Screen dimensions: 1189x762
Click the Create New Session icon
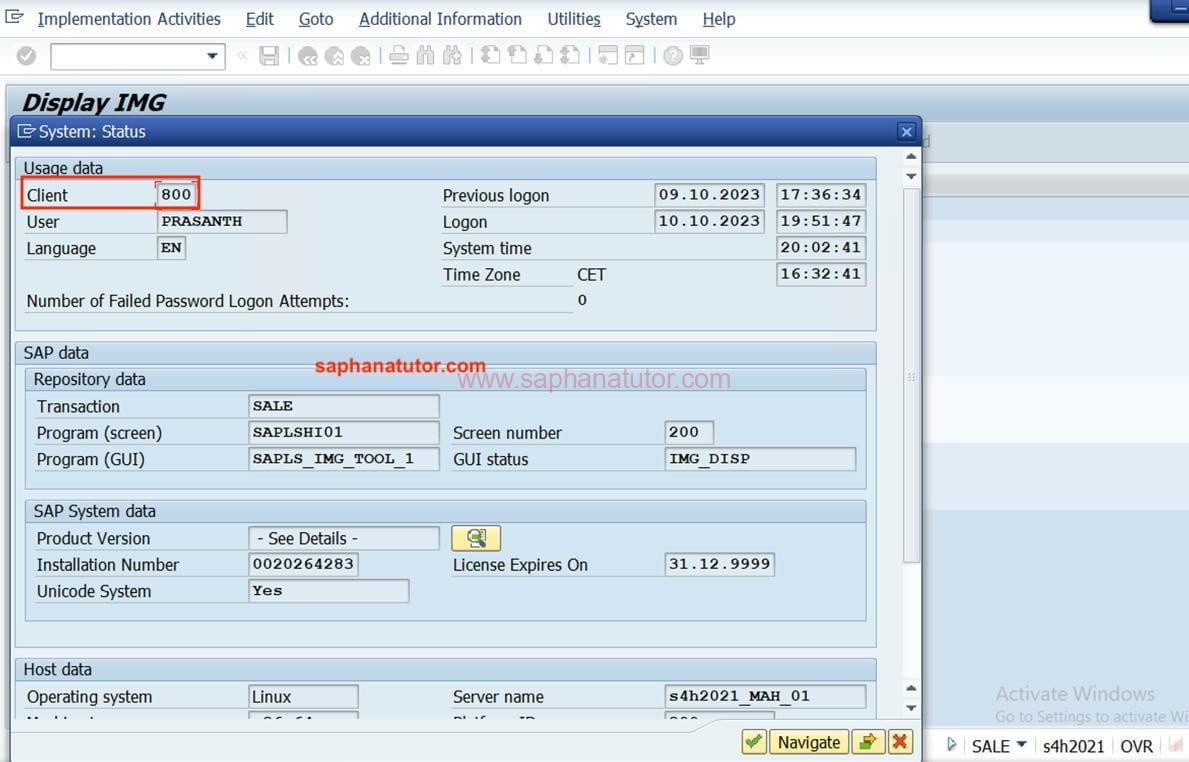tap(608, 55)
